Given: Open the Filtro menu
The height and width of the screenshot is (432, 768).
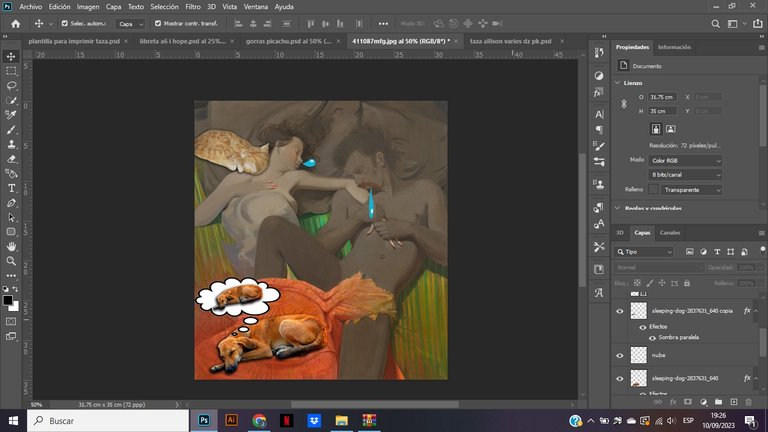Looking at the screenshot, I should [192, 7].
